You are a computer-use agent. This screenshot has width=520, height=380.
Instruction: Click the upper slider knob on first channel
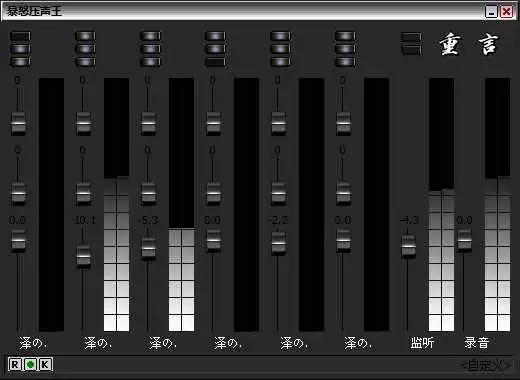coord(18,123)
